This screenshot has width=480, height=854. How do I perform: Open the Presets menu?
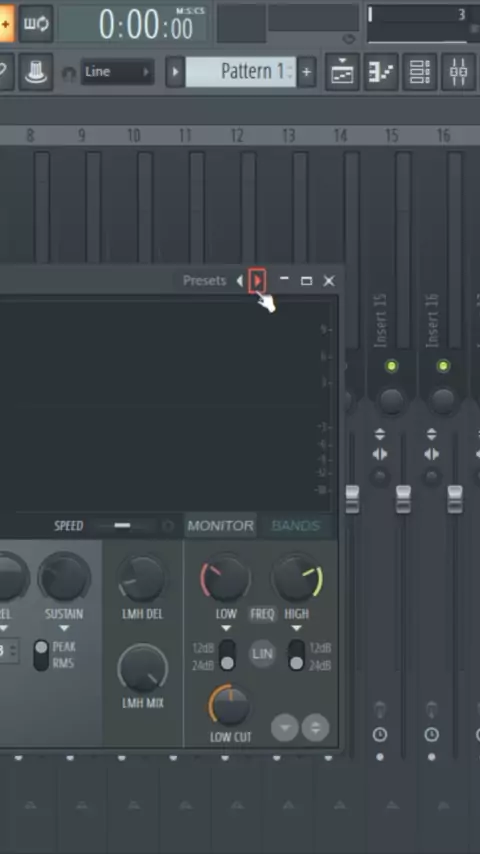coord(204,280)
